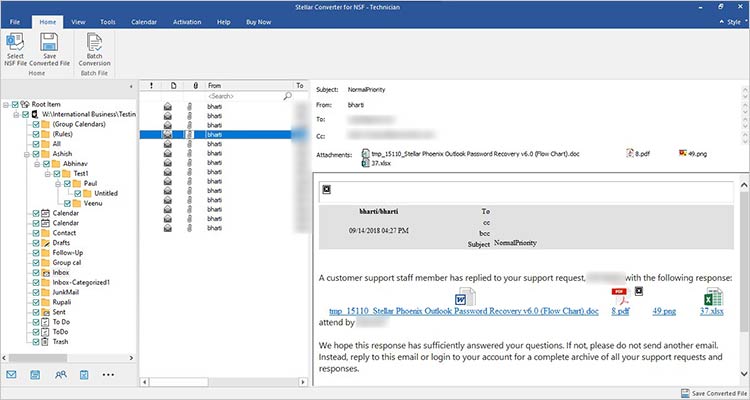This screenshot has height=400, width=750.
Task: Open the Calendar ribbon tab
Action: coord(143,22)
